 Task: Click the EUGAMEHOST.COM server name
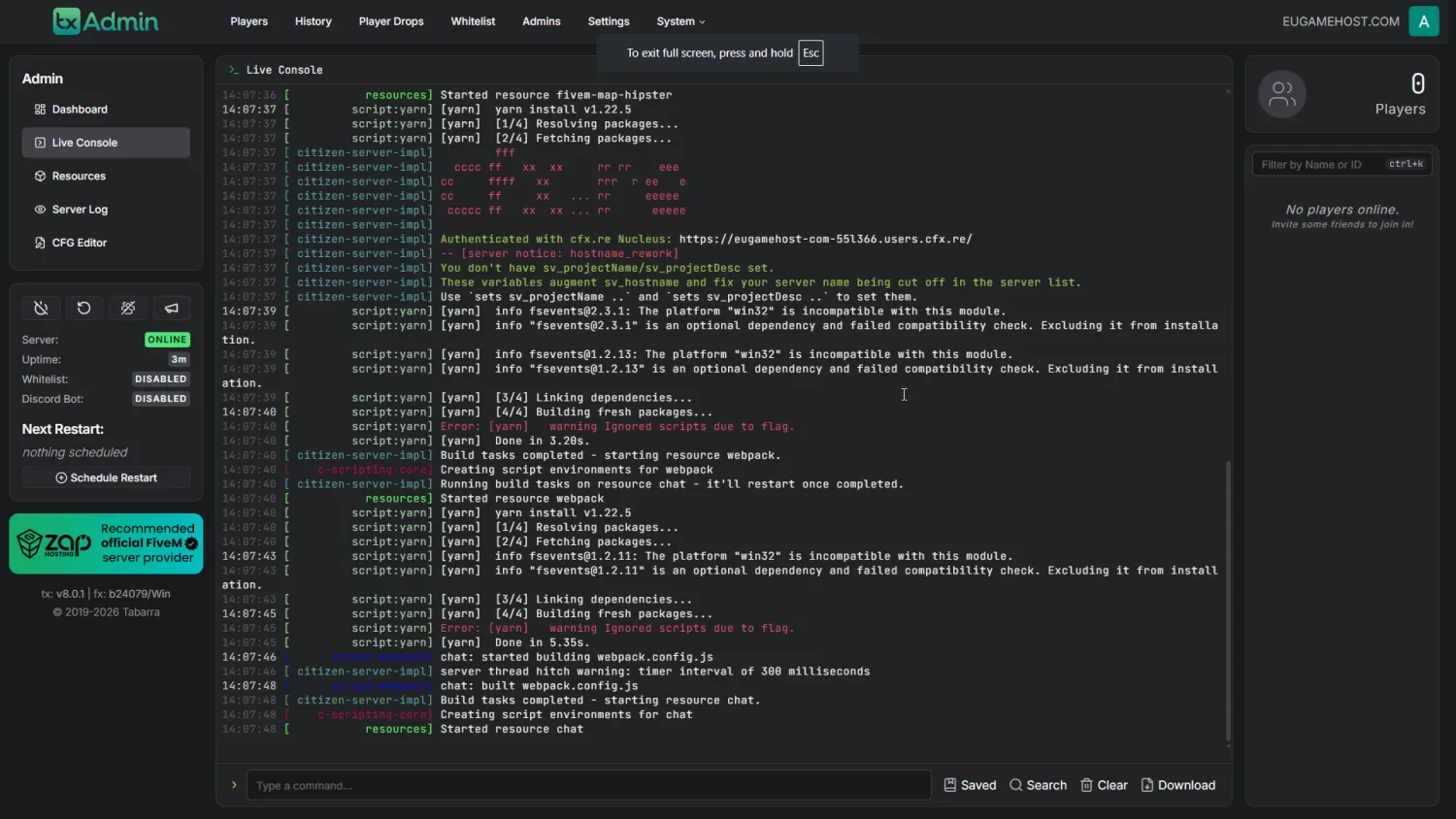tap(1340, 21)
